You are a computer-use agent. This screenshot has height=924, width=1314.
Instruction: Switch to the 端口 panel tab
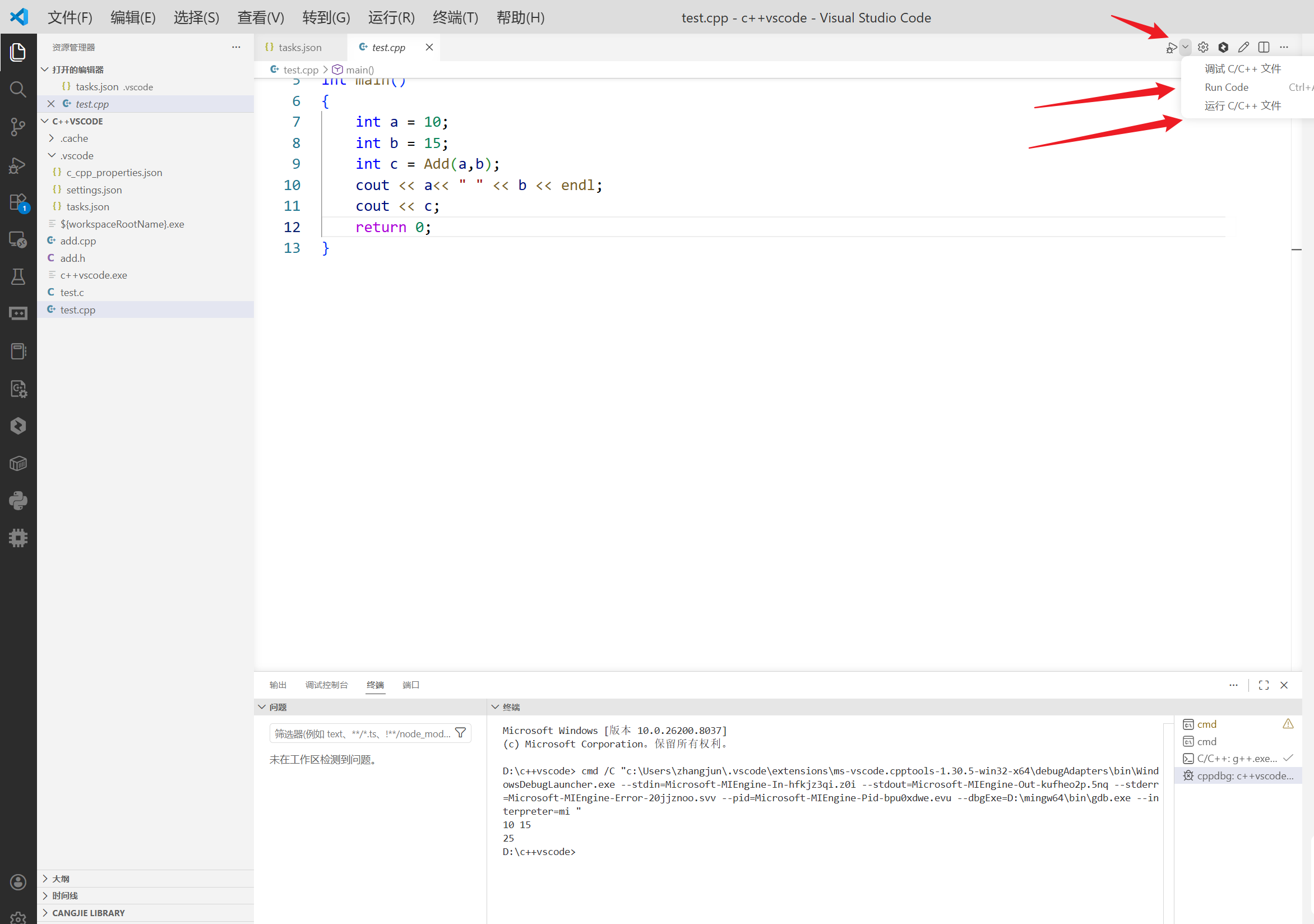click(410, 685)
